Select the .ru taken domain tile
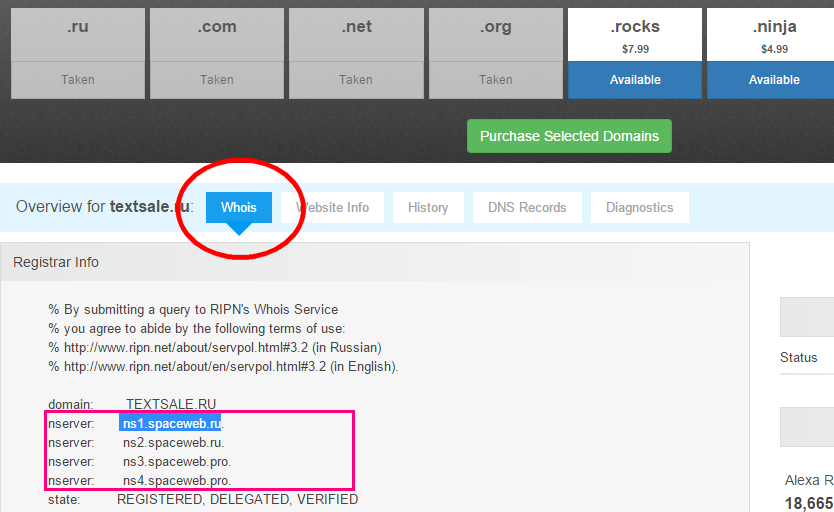The width and height of the screenshot is (834, 512). click(78, 53)
